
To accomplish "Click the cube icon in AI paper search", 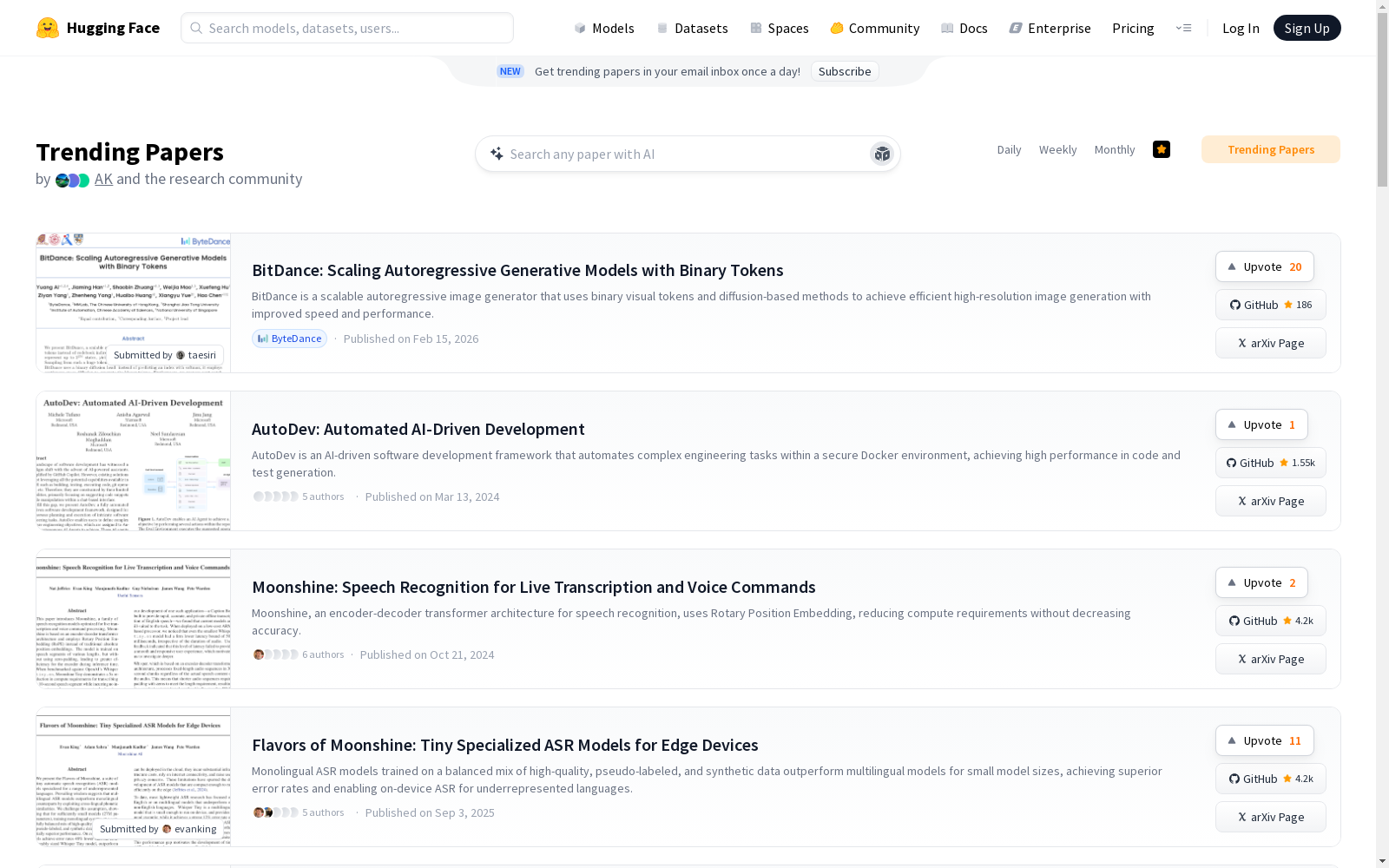I will point(882,154).
